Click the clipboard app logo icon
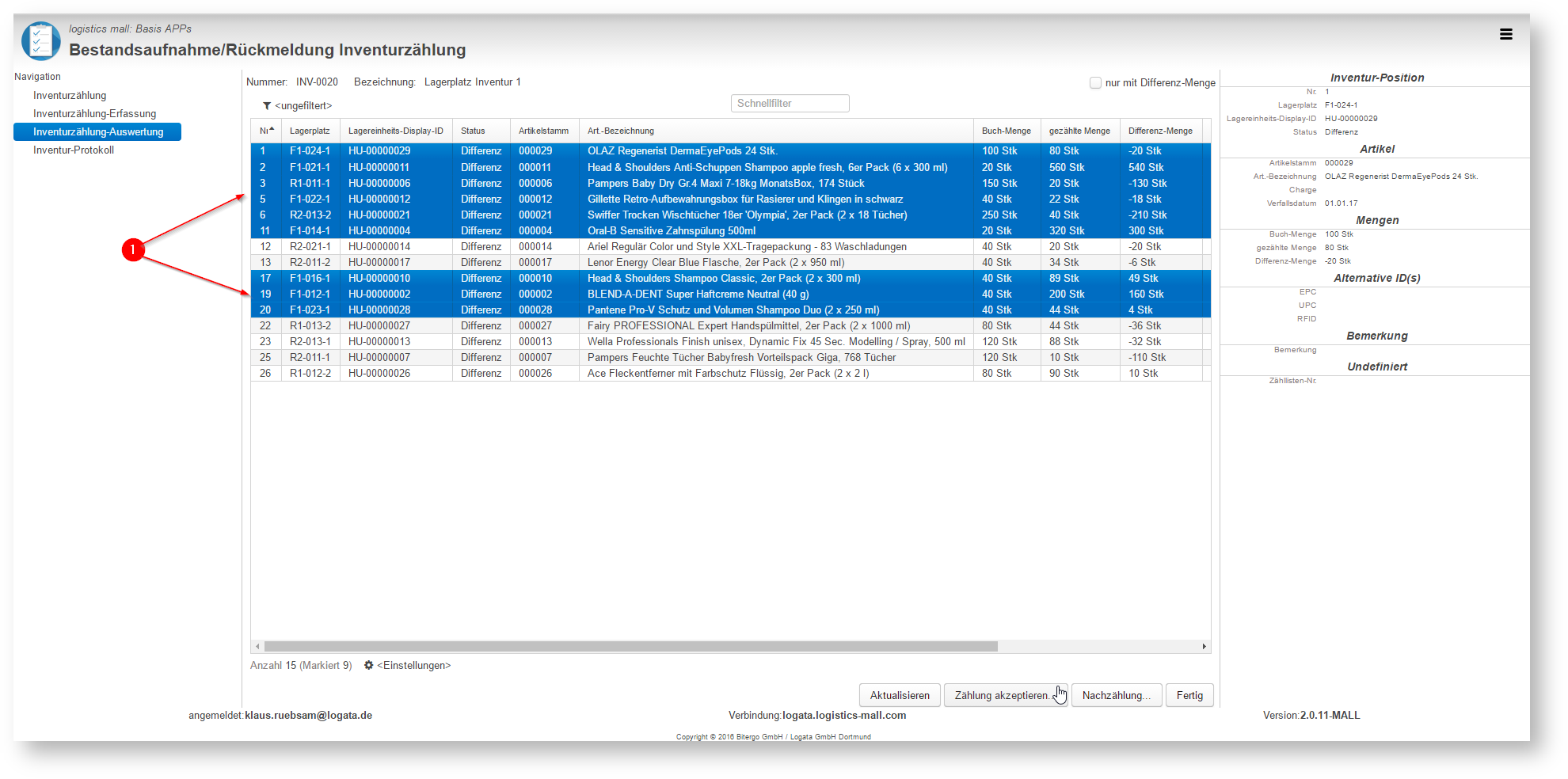The width and height of the screenshot is (1568, 779). click(x=41, y=41)
